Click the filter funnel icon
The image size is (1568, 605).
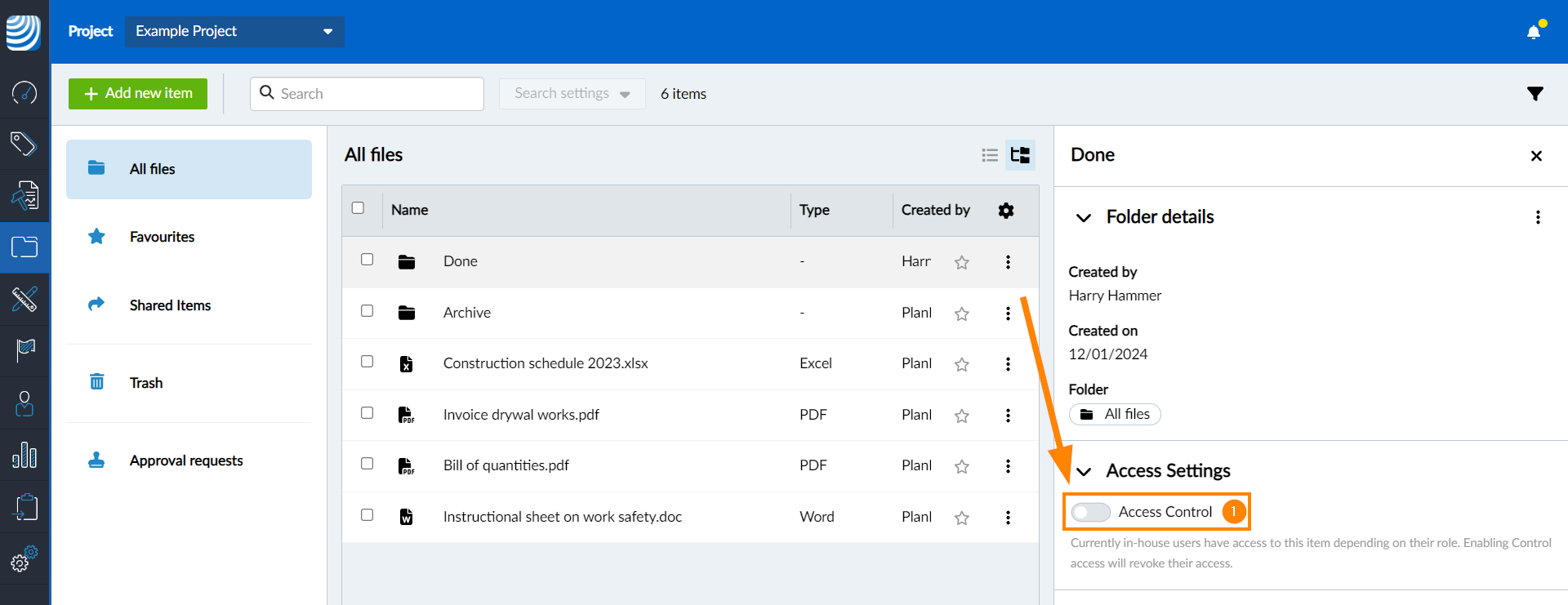point(1535,94)
